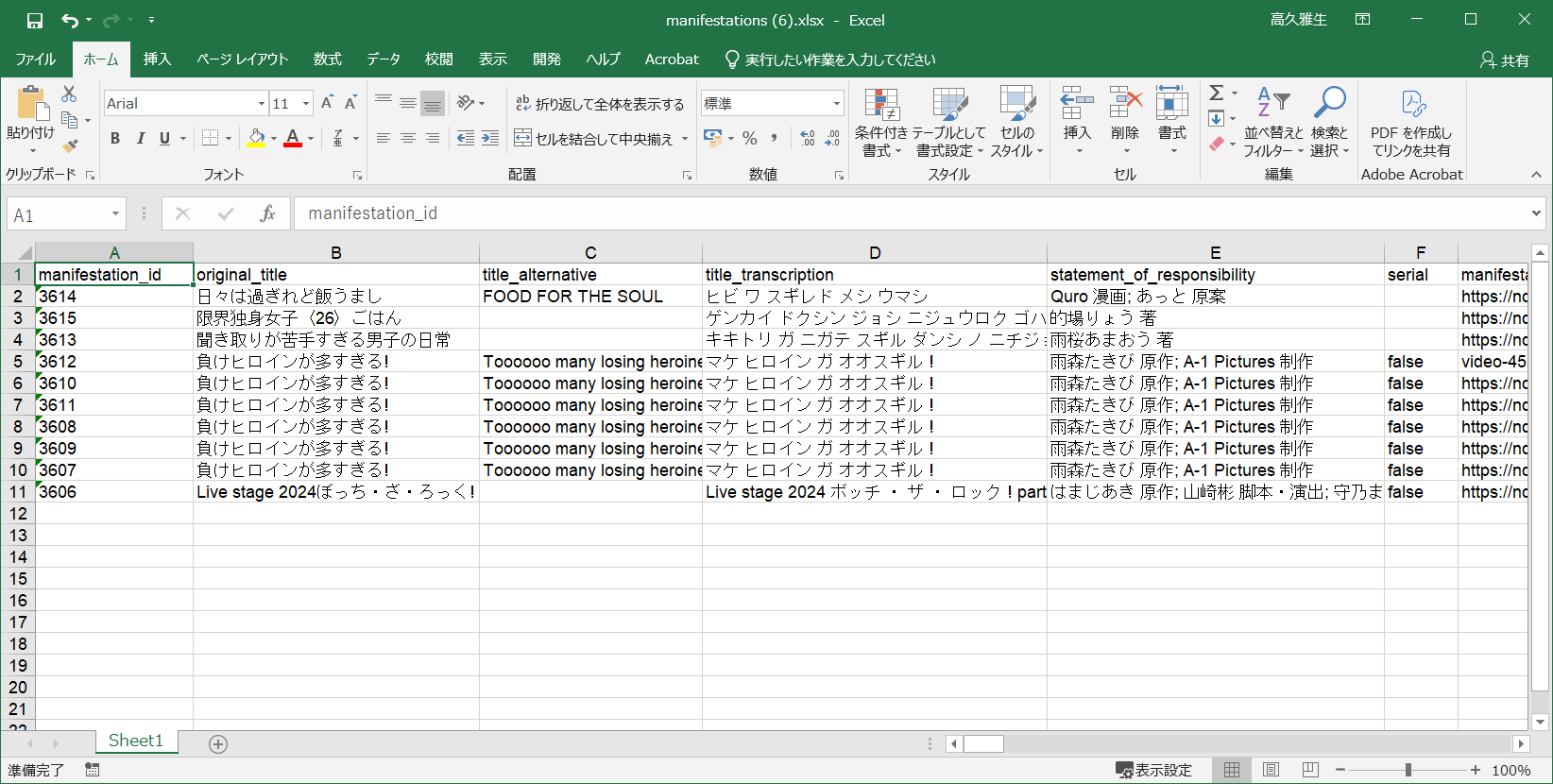
Task: Add a new sheet with plus icon
Action: pos(218,744)
